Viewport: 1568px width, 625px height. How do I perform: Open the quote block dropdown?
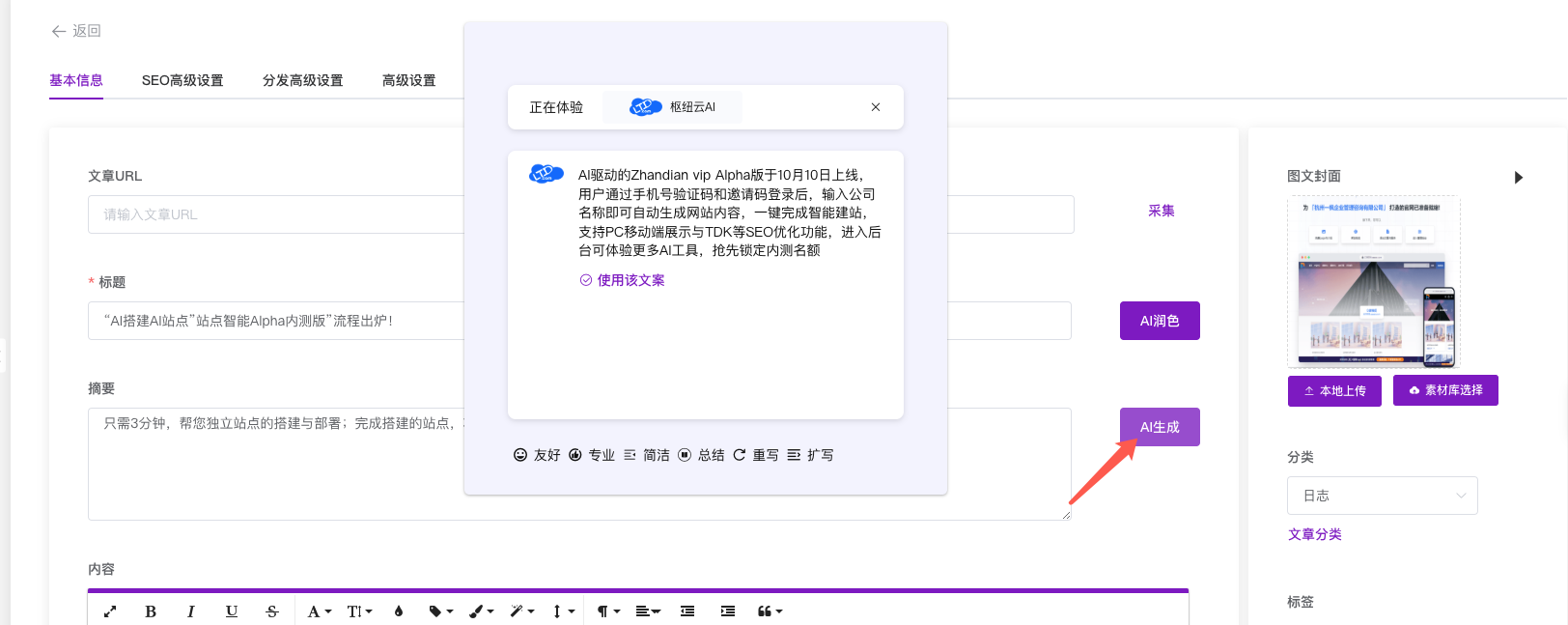(x=770, y=611)
